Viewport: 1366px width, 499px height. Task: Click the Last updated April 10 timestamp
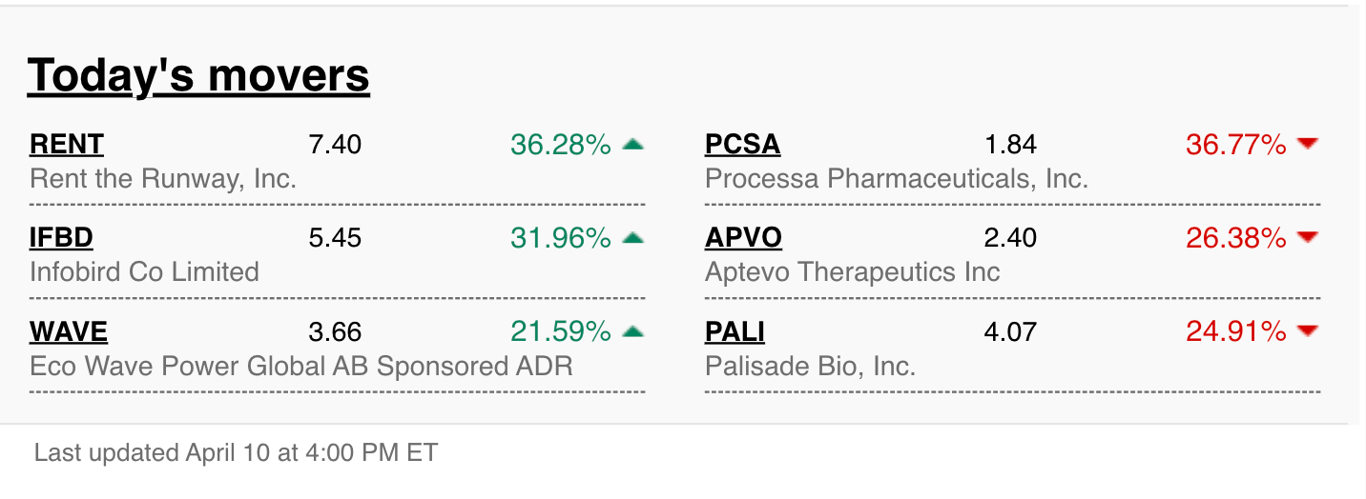(x=236, y=453)
